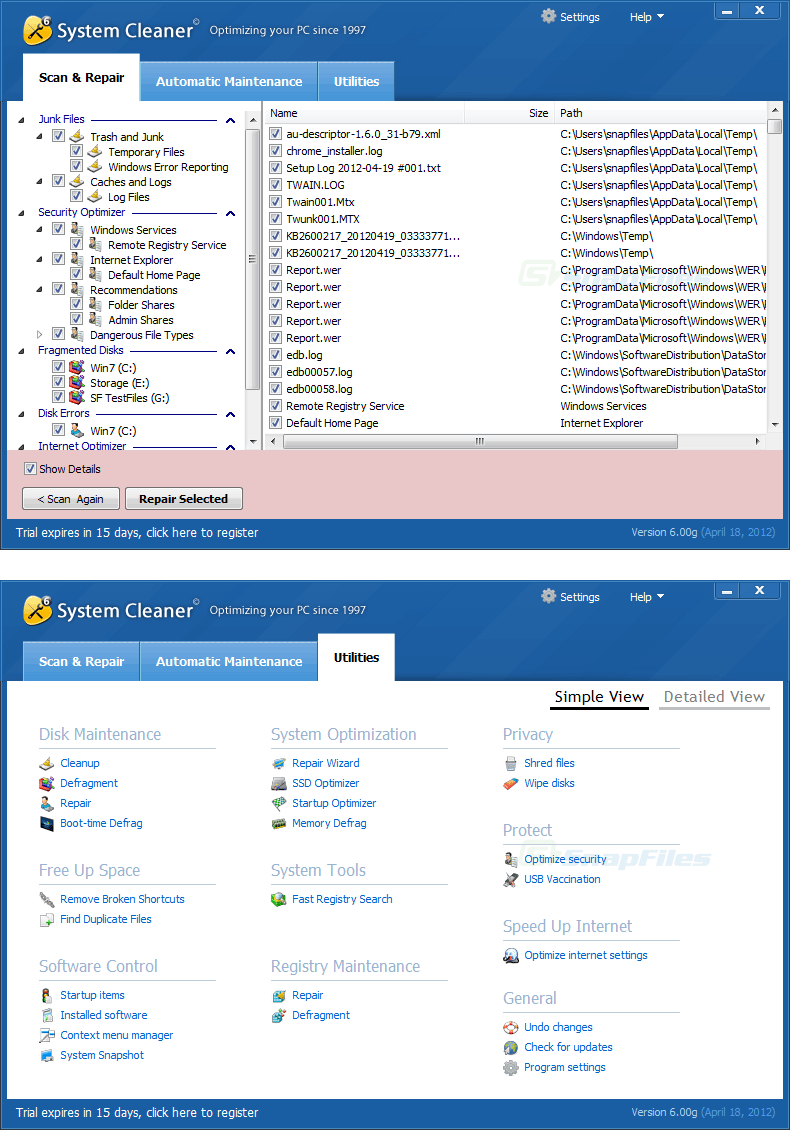Uncheck the edb.log file checkbox
Viewport: 790px width, 1130px height.
[x=275, y=355]
